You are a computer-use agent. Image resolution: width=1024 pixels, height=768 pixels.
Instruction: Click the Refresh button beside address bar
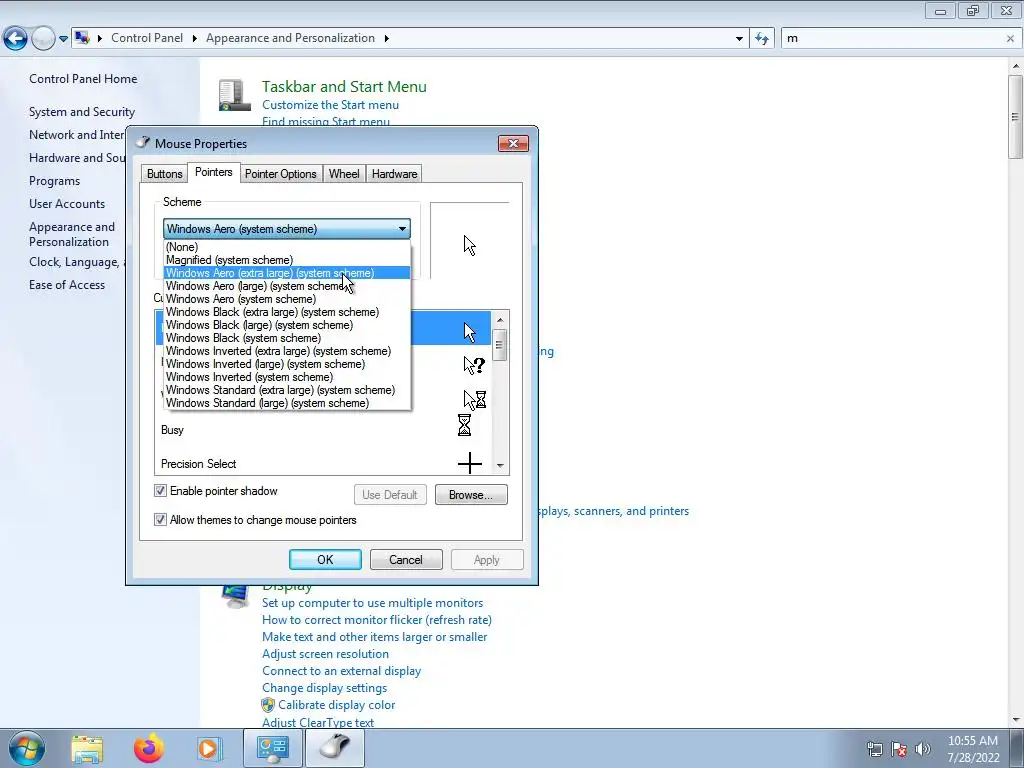point(761,39)
